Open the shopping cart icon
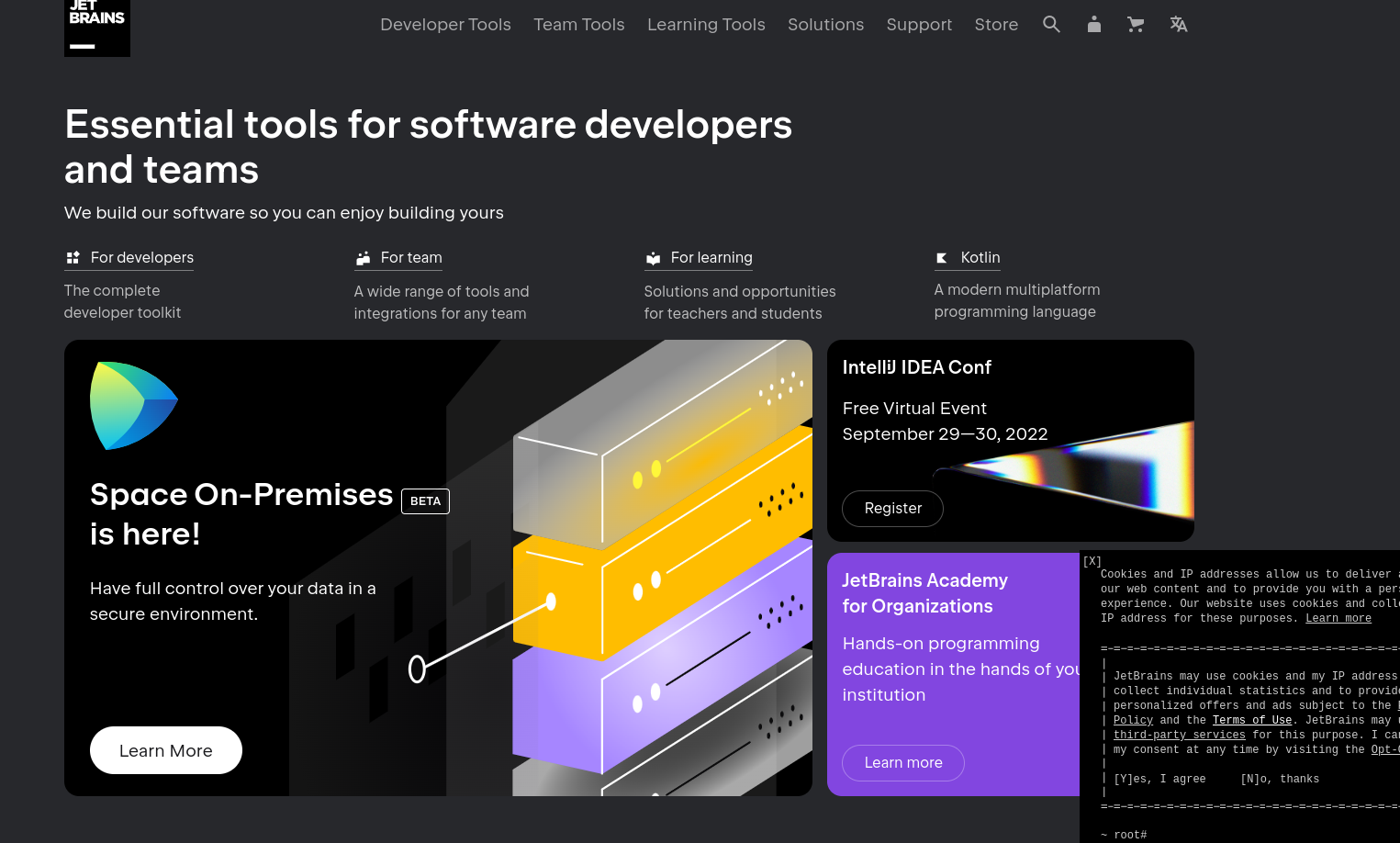Viewport: 1400px width, 843px height. click(1136, 25)
